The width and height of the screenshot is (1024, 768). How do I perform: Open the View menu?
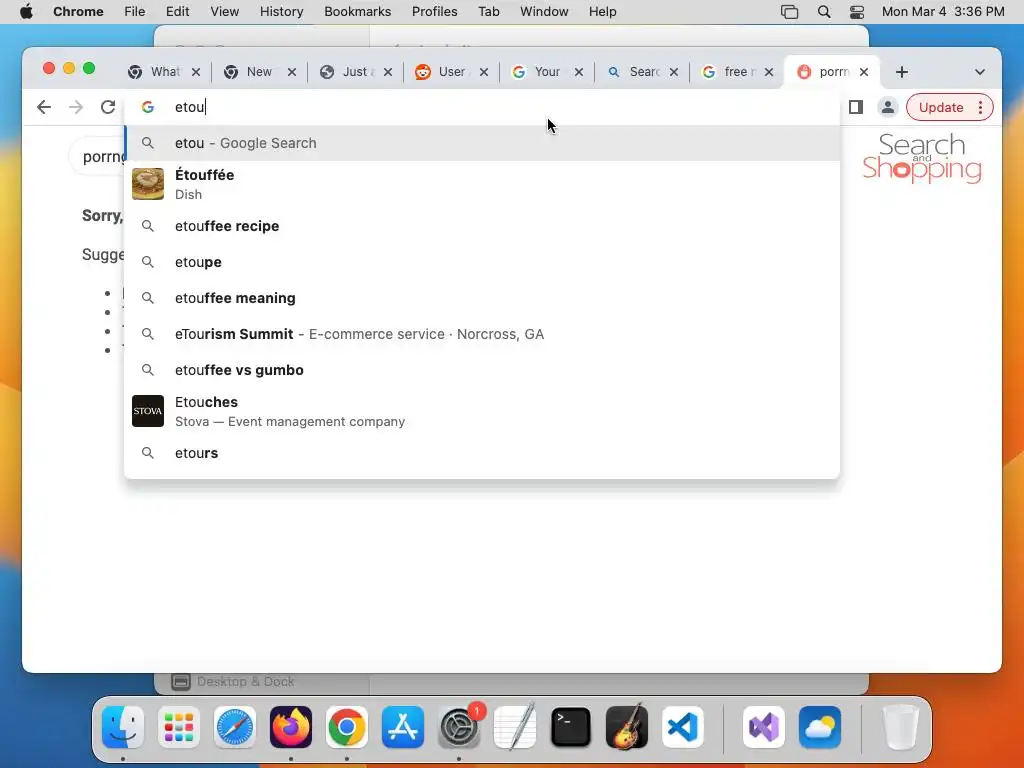point(225,12)
